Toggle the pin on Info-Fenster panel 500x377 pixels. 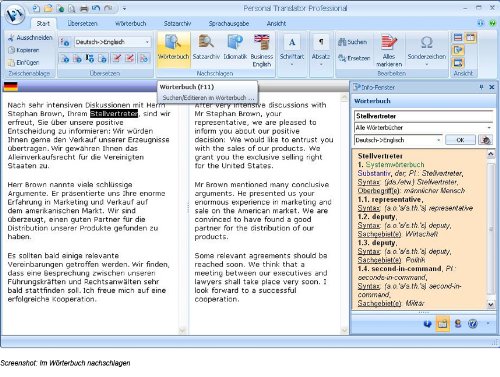[x=481, y=87]
